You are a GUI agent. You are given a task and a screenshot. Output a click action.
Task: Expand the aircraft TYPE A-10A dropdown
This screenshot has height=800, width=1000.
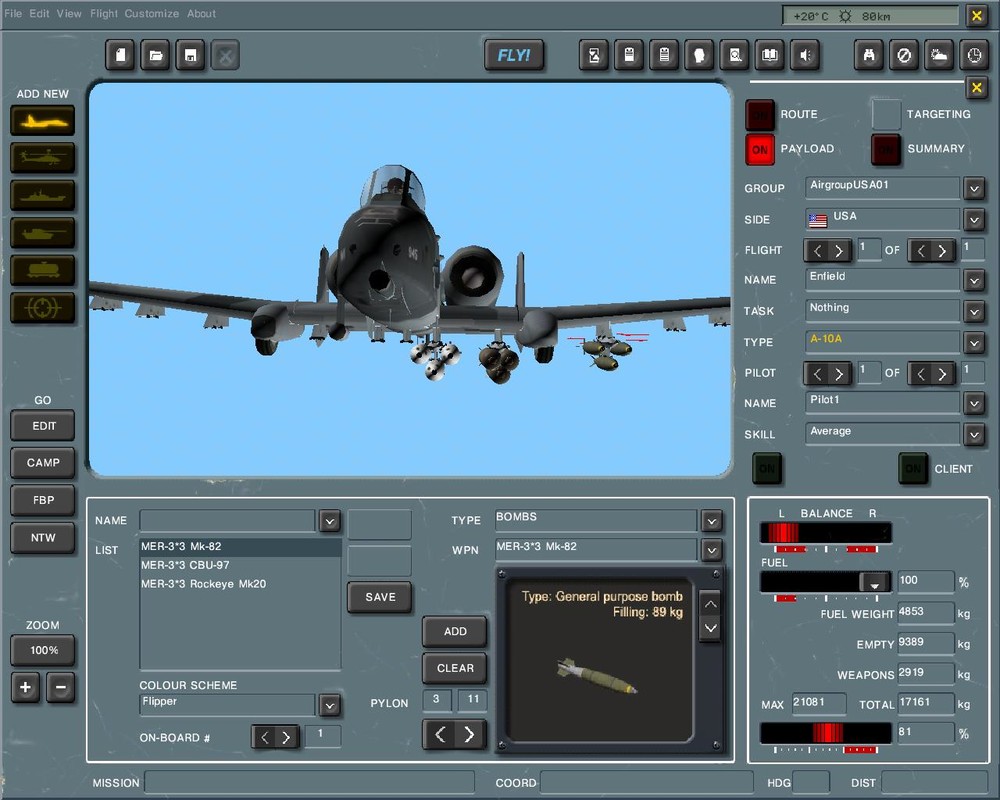tap(974, 343)
